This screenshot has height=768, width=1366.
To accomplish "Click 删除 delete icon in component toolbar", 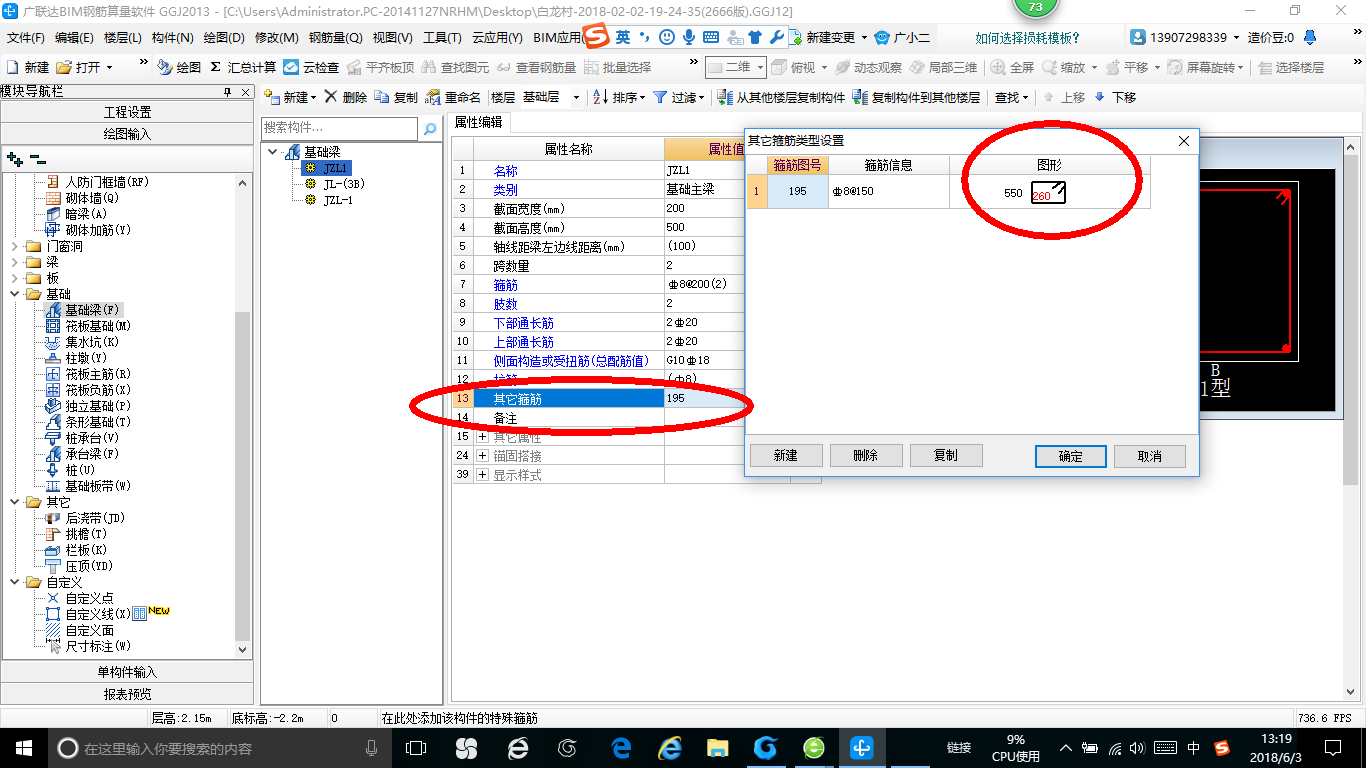I will [346, 97].
